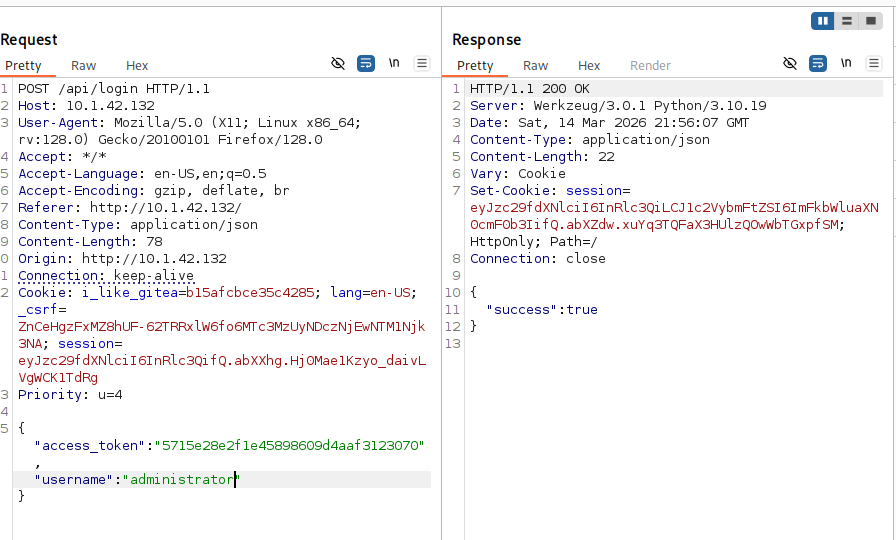896x540 pixels.
Task: Open the Request panel options menu
Action: click(x=422, y=64)
